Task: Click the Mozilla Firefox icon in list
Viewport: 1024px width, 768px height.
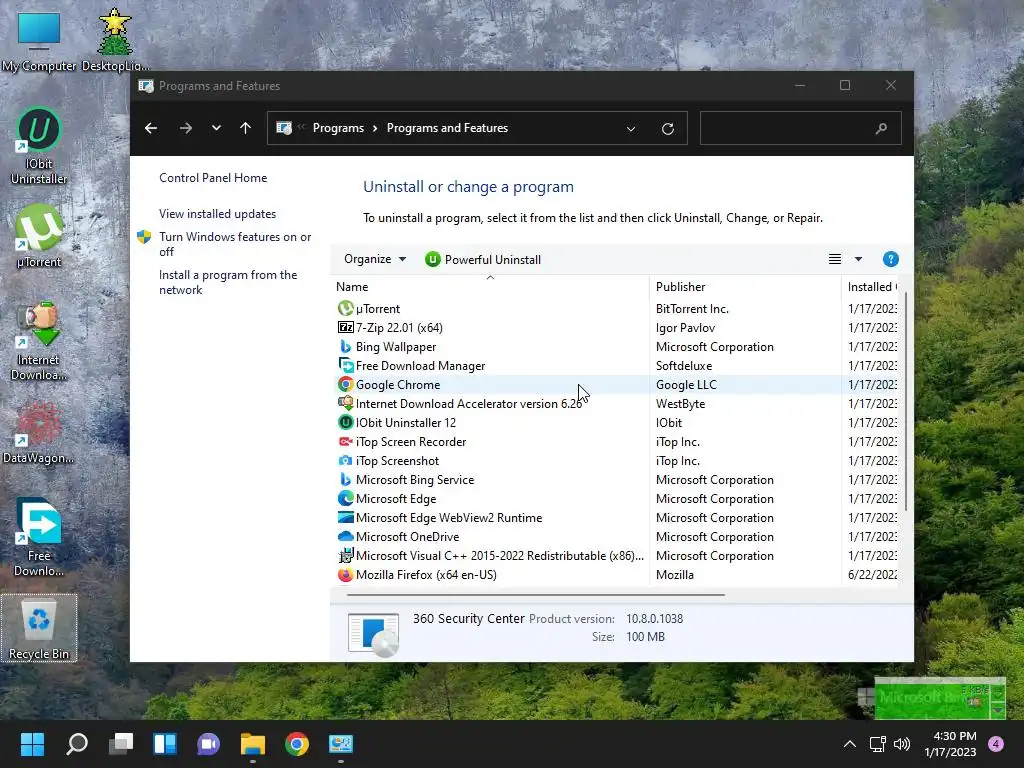Action: coord(345,574)
